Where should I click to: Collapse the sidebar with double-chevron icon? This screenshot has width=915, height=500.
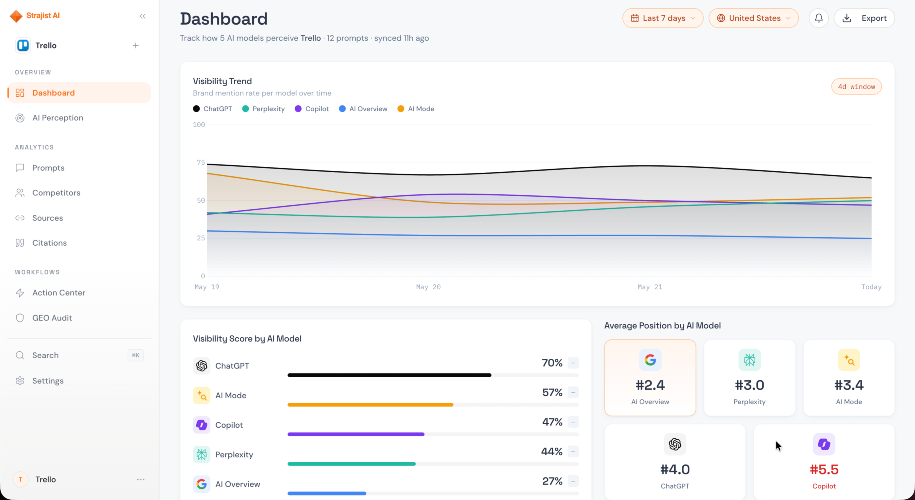[142, 16]
